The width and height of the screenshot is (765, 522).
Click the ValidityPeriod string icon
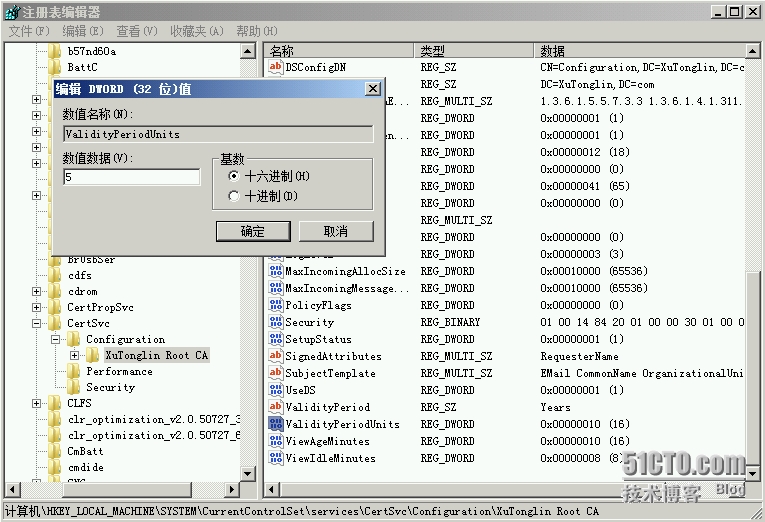[x=276, y=407]
